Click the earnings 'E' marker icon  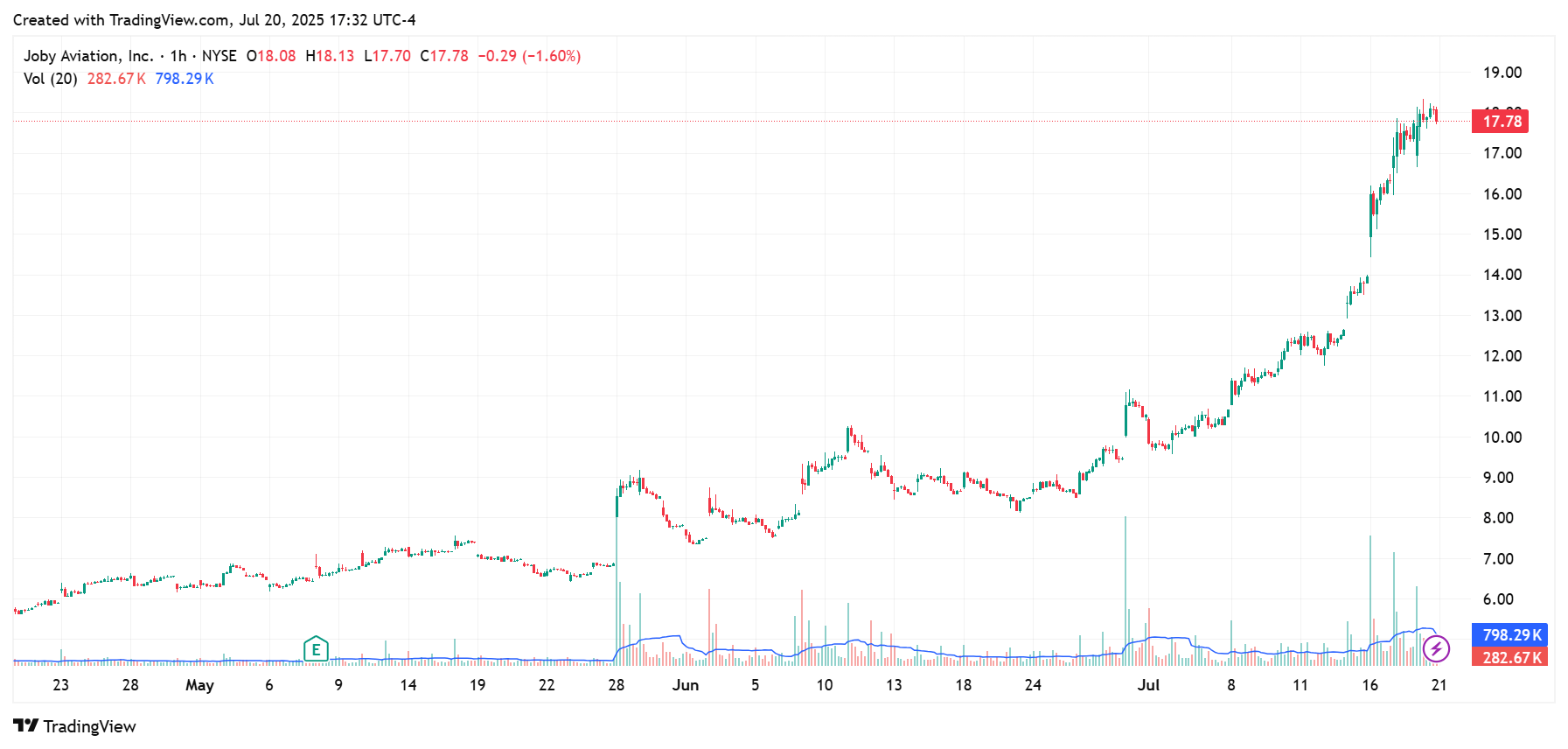316,649
